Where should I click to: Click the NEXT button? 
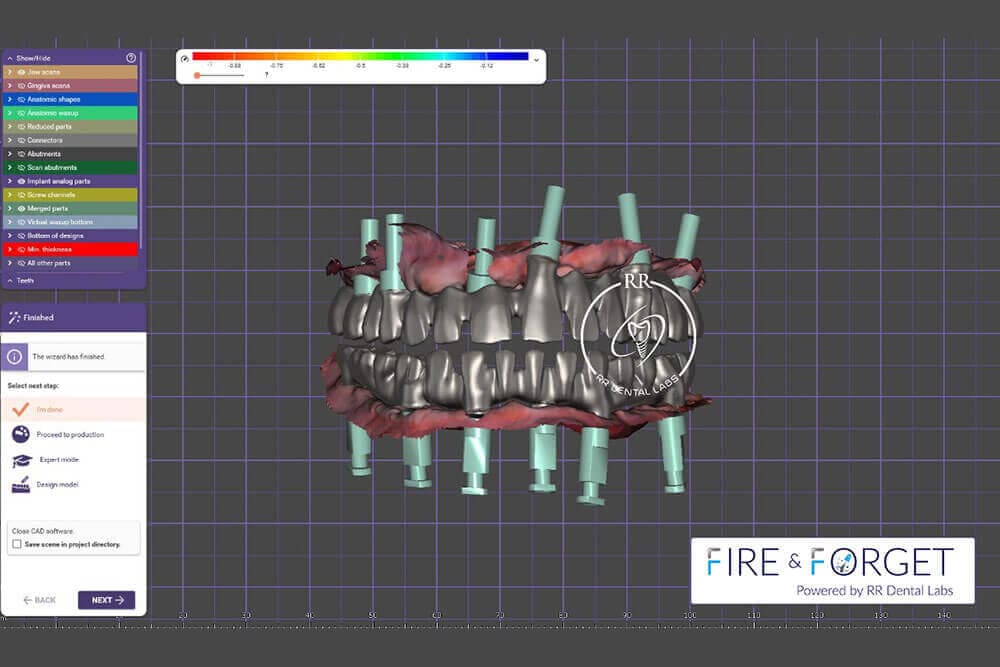coord(106,600)
